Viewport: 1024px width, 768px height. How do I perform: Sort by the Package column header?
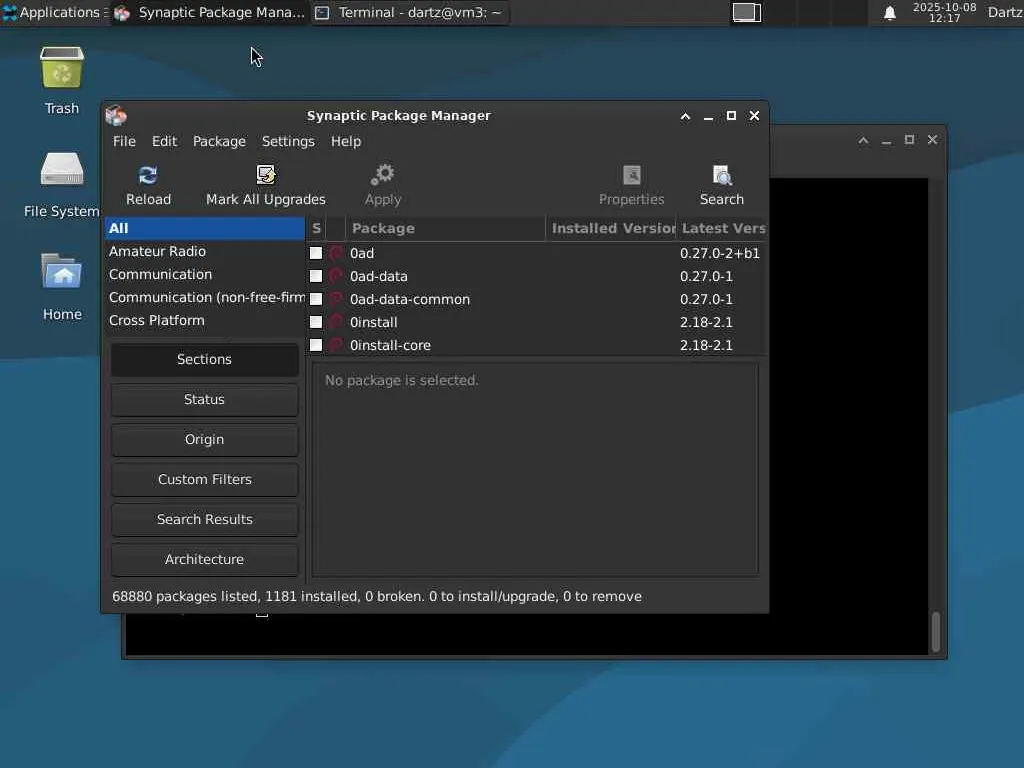[445, 229]
